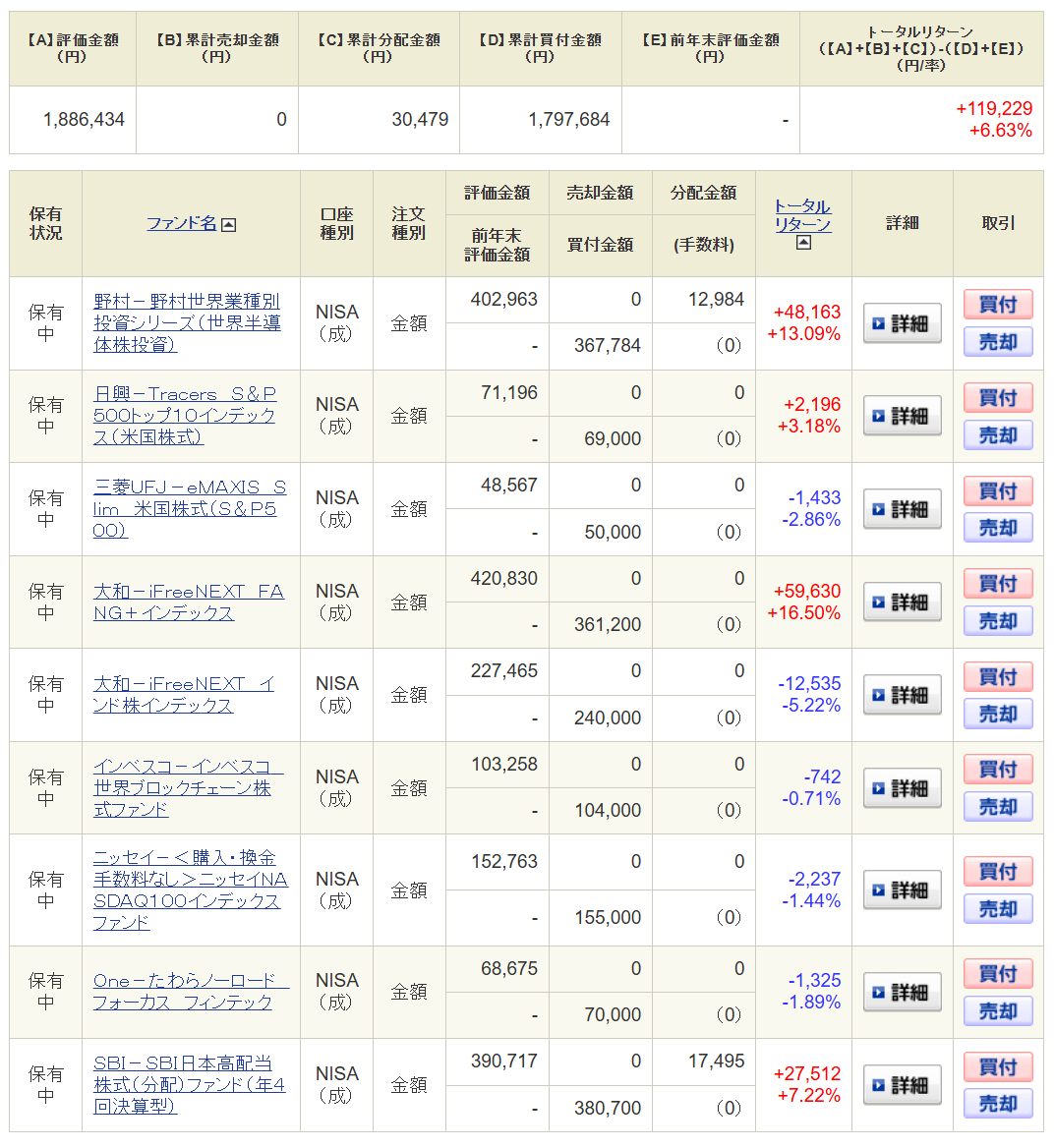Open 日興 Tracers S&P500トップ10 fund link
This screenshot has height=1148, width=1054.
(185, 415)
